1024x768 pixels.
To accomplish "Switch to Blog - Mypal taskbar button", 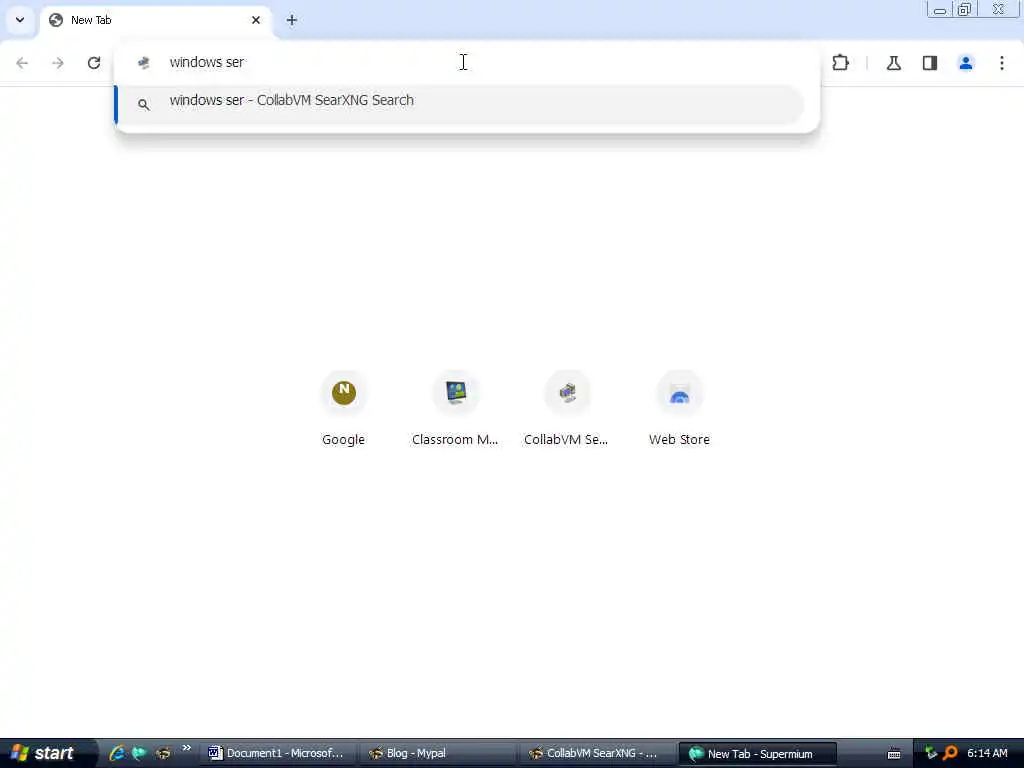I will [438, 753].
